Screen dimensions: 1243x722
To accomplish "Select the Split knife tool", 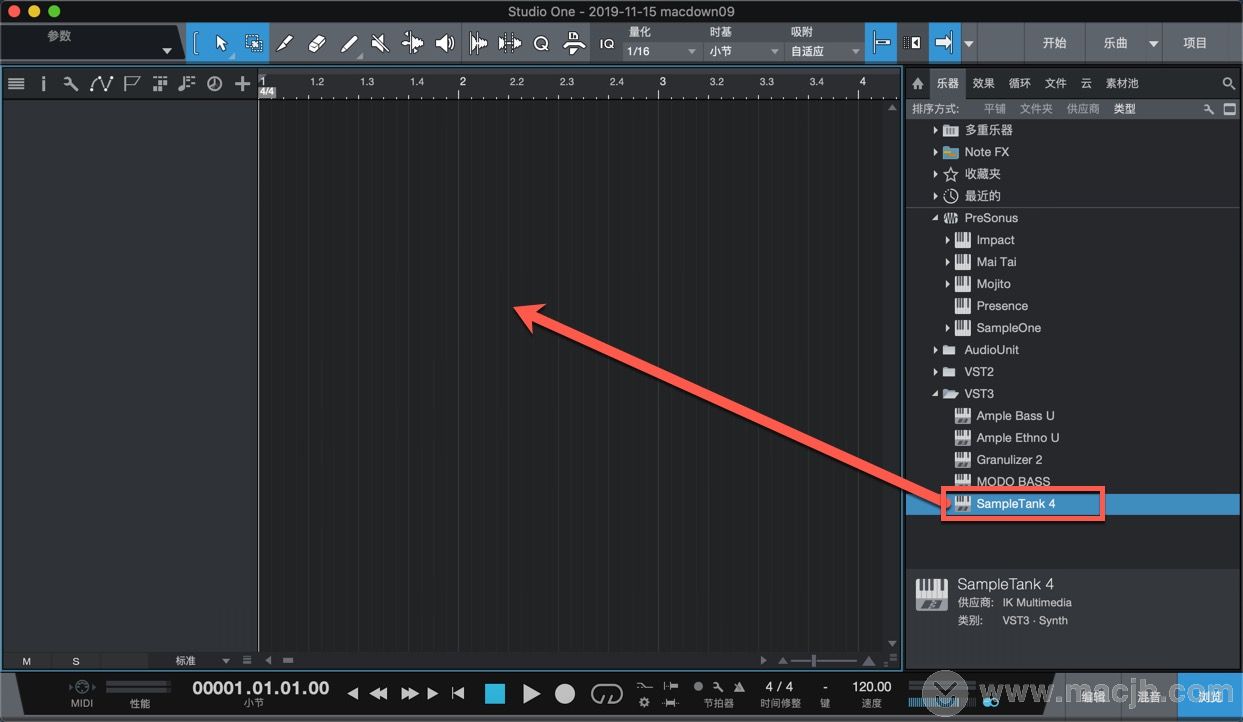I will [x=285, y=44].
